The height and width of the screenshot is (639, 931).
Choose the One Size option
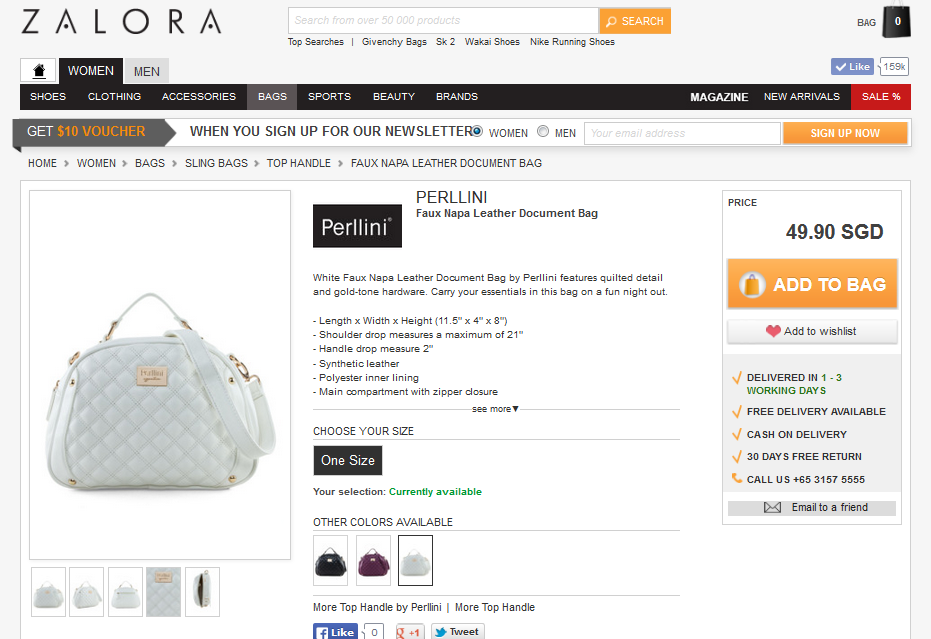coord(348,460)
